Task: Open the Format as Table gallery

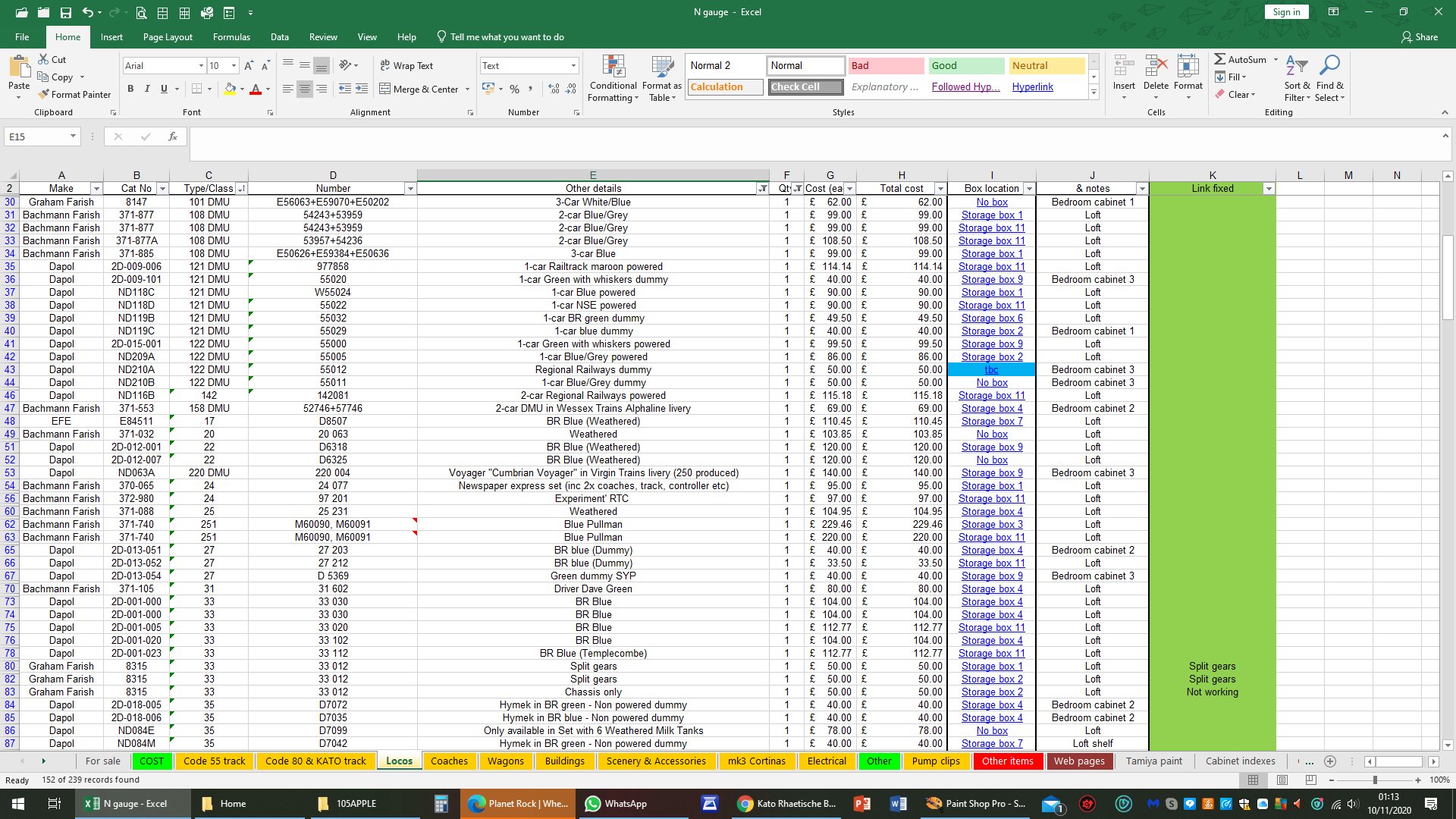Action: (662, 79)
